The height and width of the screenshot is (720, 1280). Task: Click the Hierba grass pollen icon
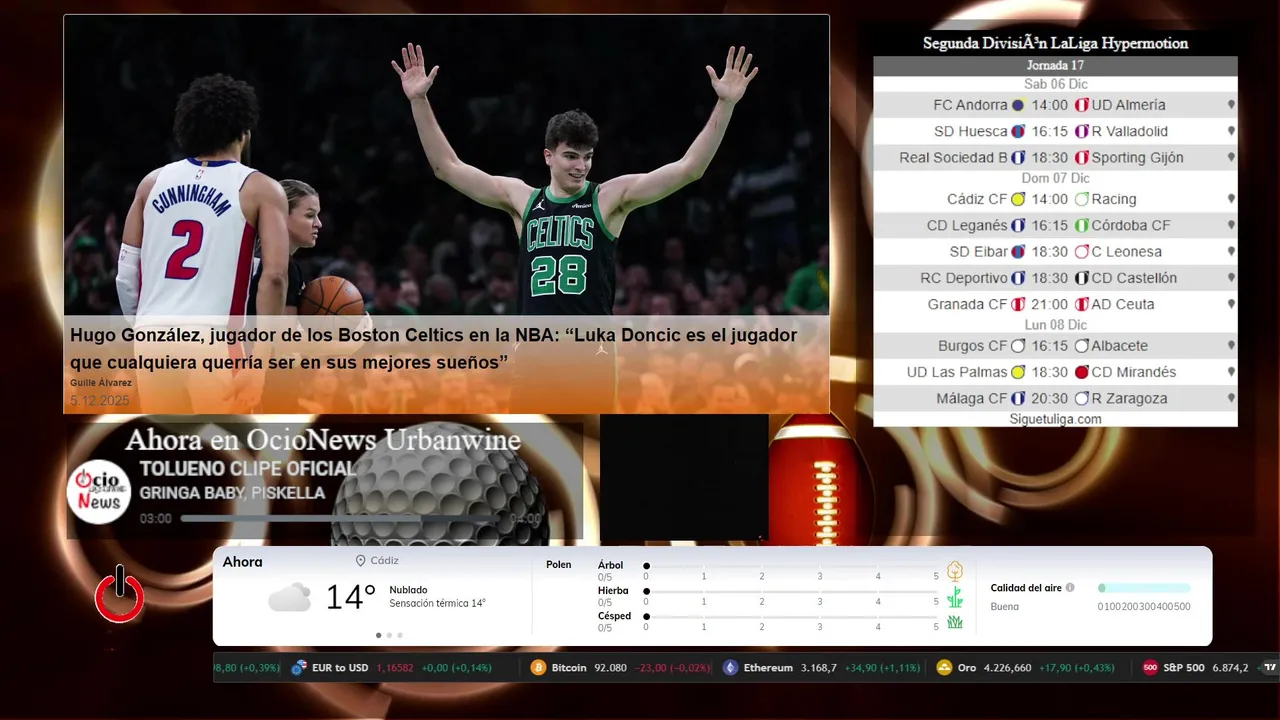click(955, 597)
